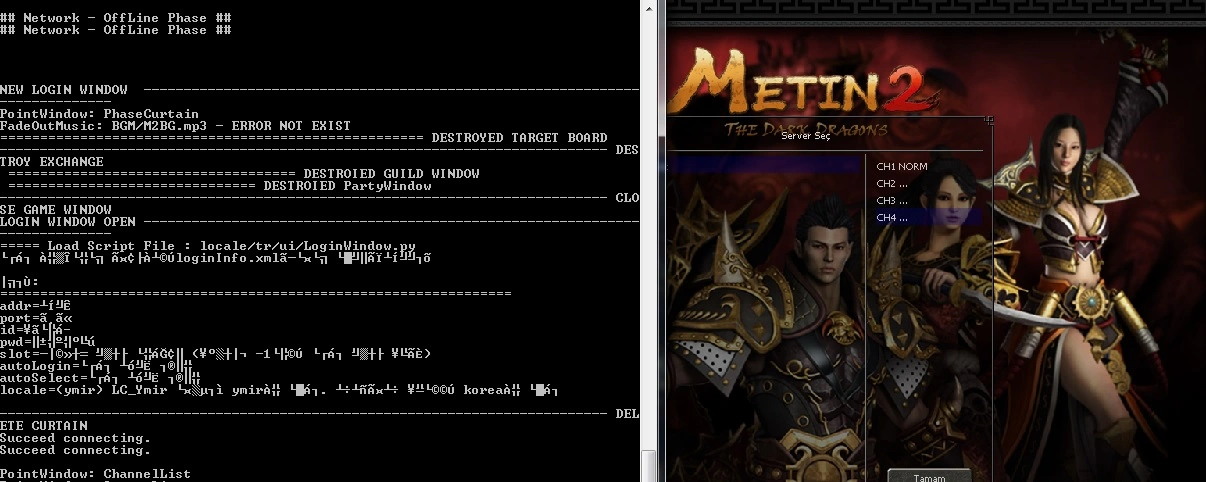Click 'PointWindow: ChannelList' console line
The width and height of the screenshot is (1206, 482).
(96, 474)
